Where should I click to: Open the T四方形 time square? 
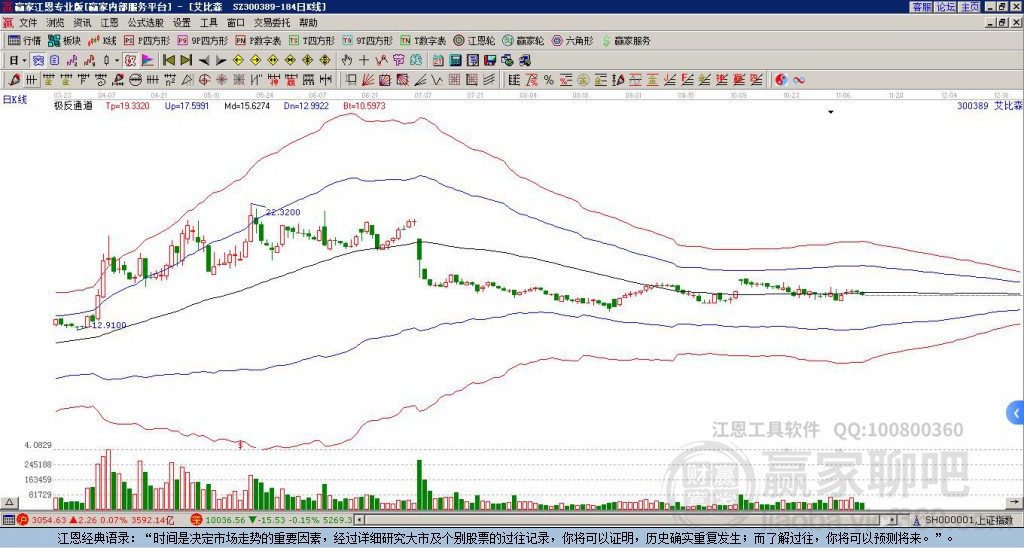pos(312,40)
